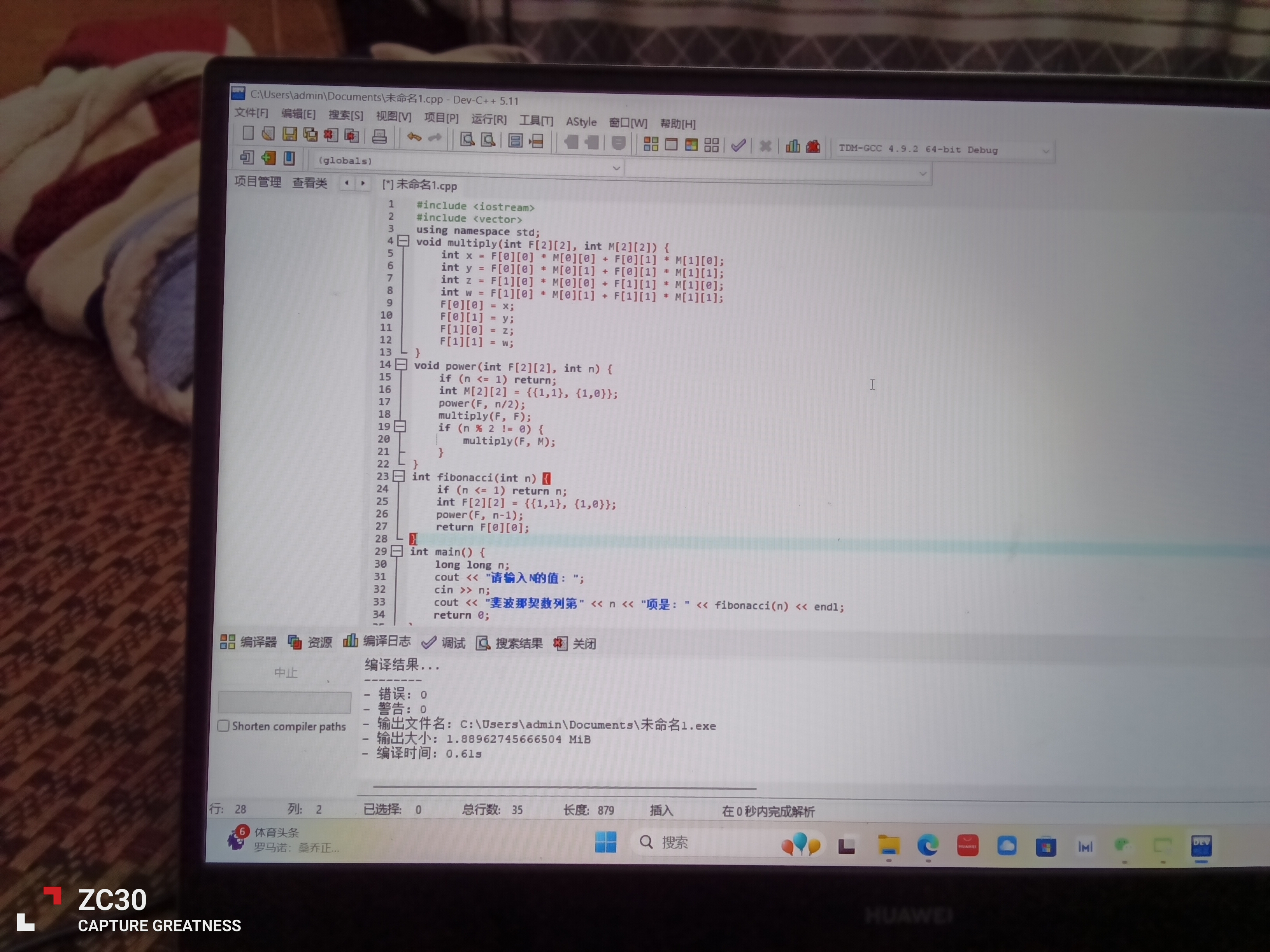1270x952 pixels.
Task: Switch to the 项目管理 sidebar tab
Action: (258, 182)
